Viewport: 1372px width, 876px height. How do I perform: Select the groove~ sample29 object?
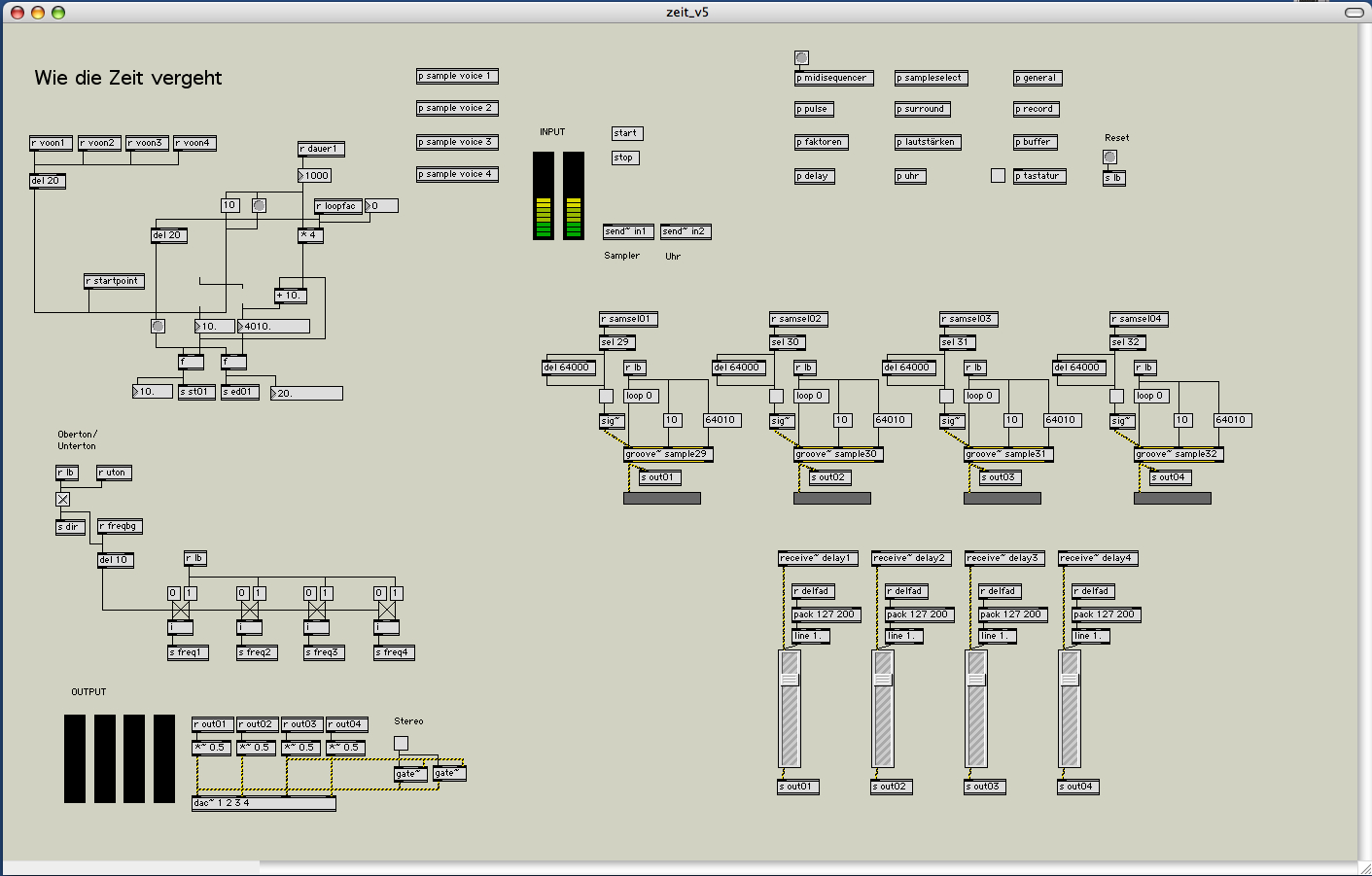point(668,454)
